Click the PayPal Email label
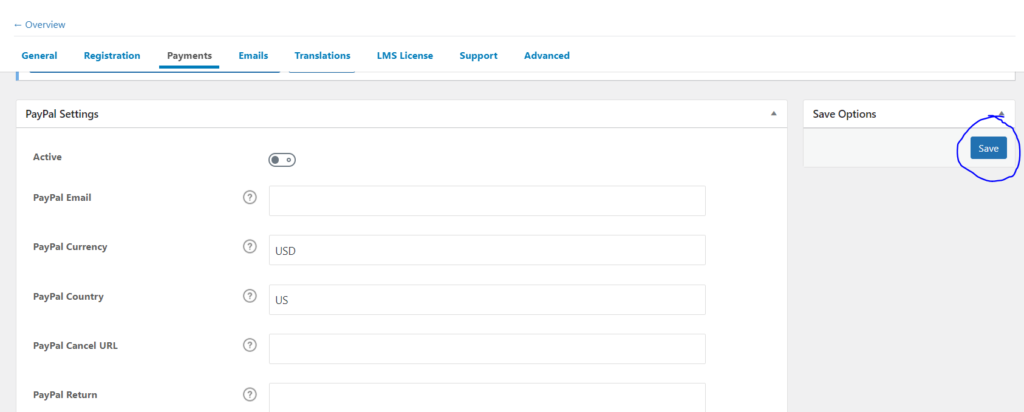 [x=62, y=197]
